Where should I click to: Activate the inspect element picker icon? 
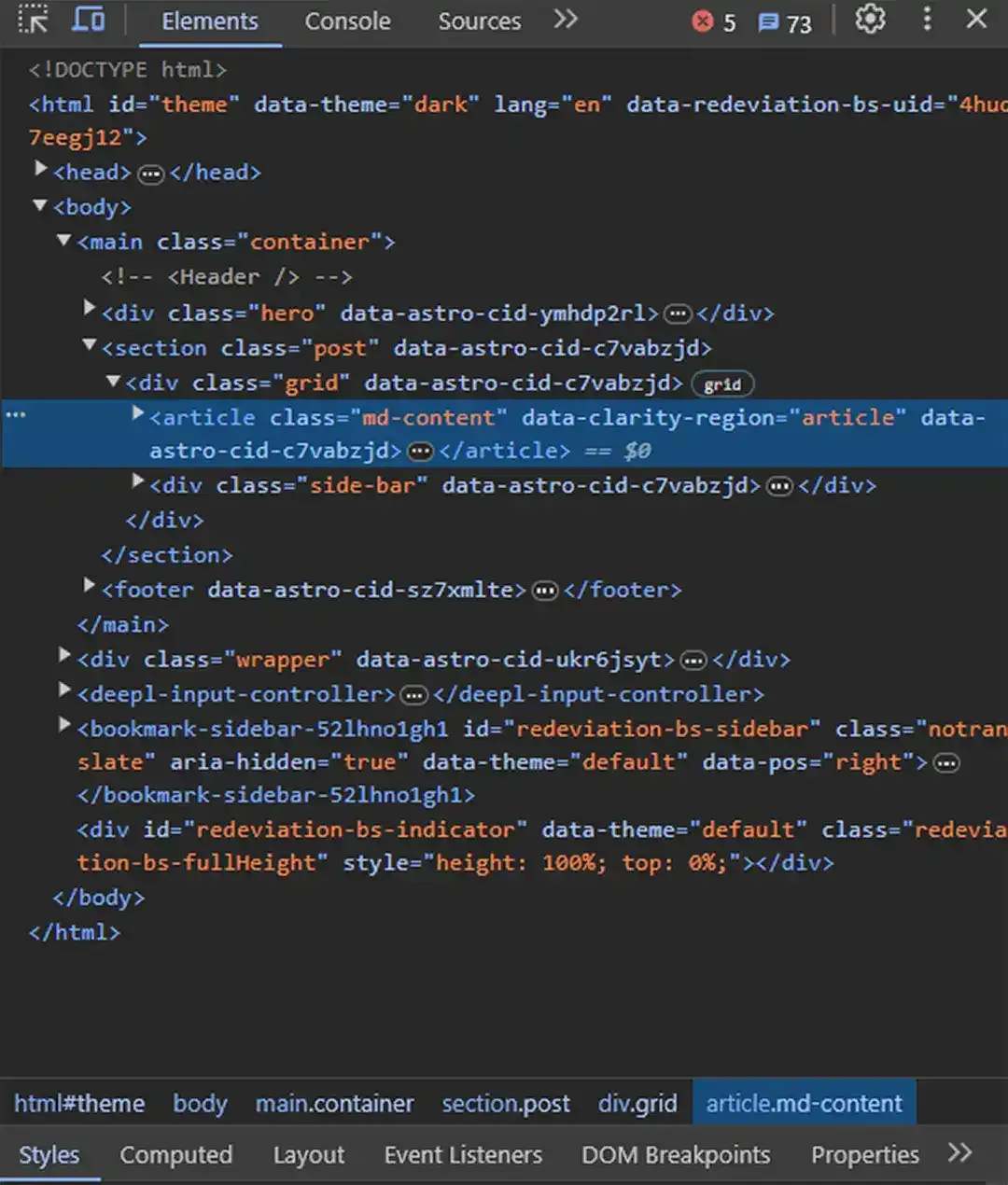(x=33, y=20)
